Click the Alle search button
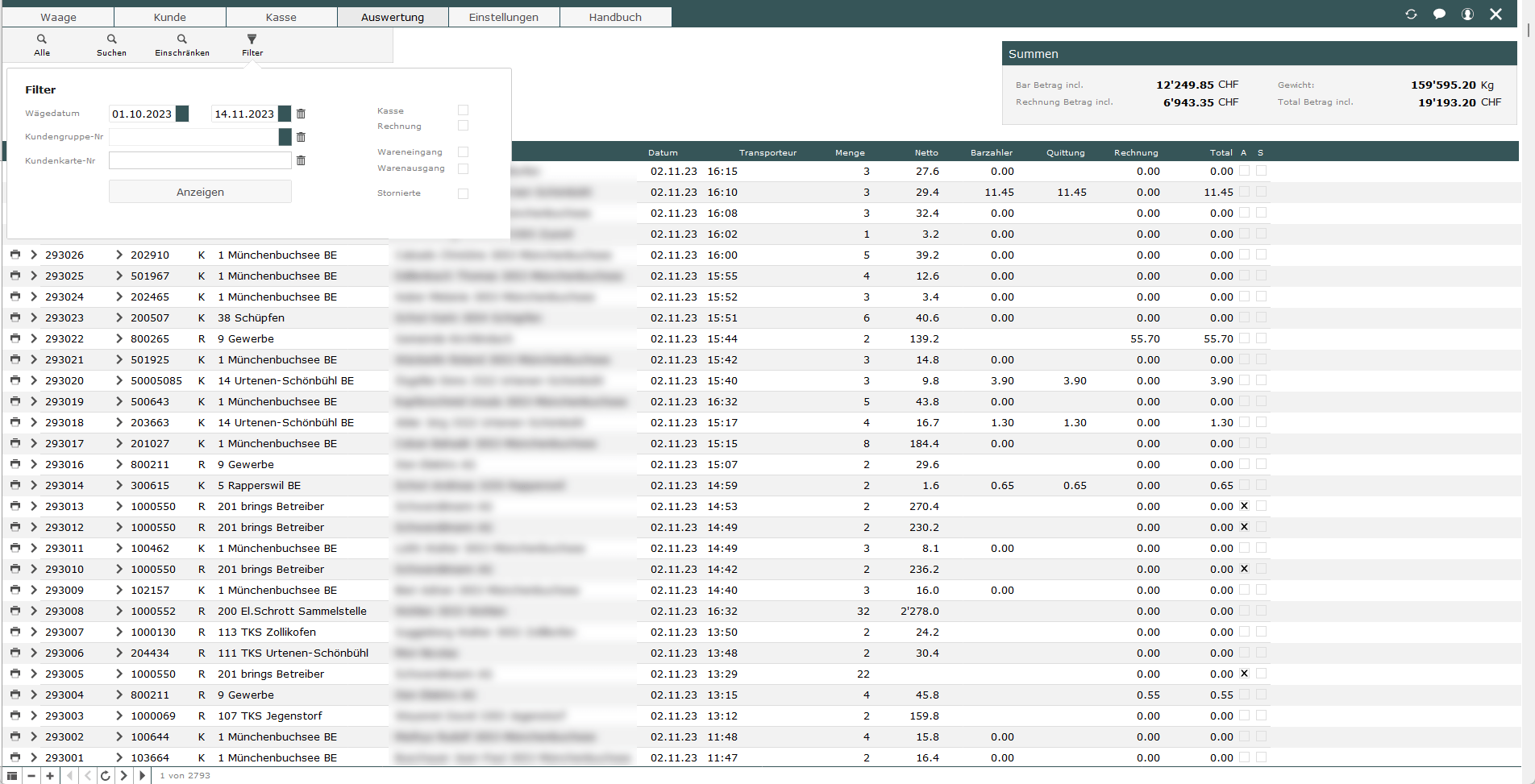This screenshot has width=1535, height=784. pos(42,45)
